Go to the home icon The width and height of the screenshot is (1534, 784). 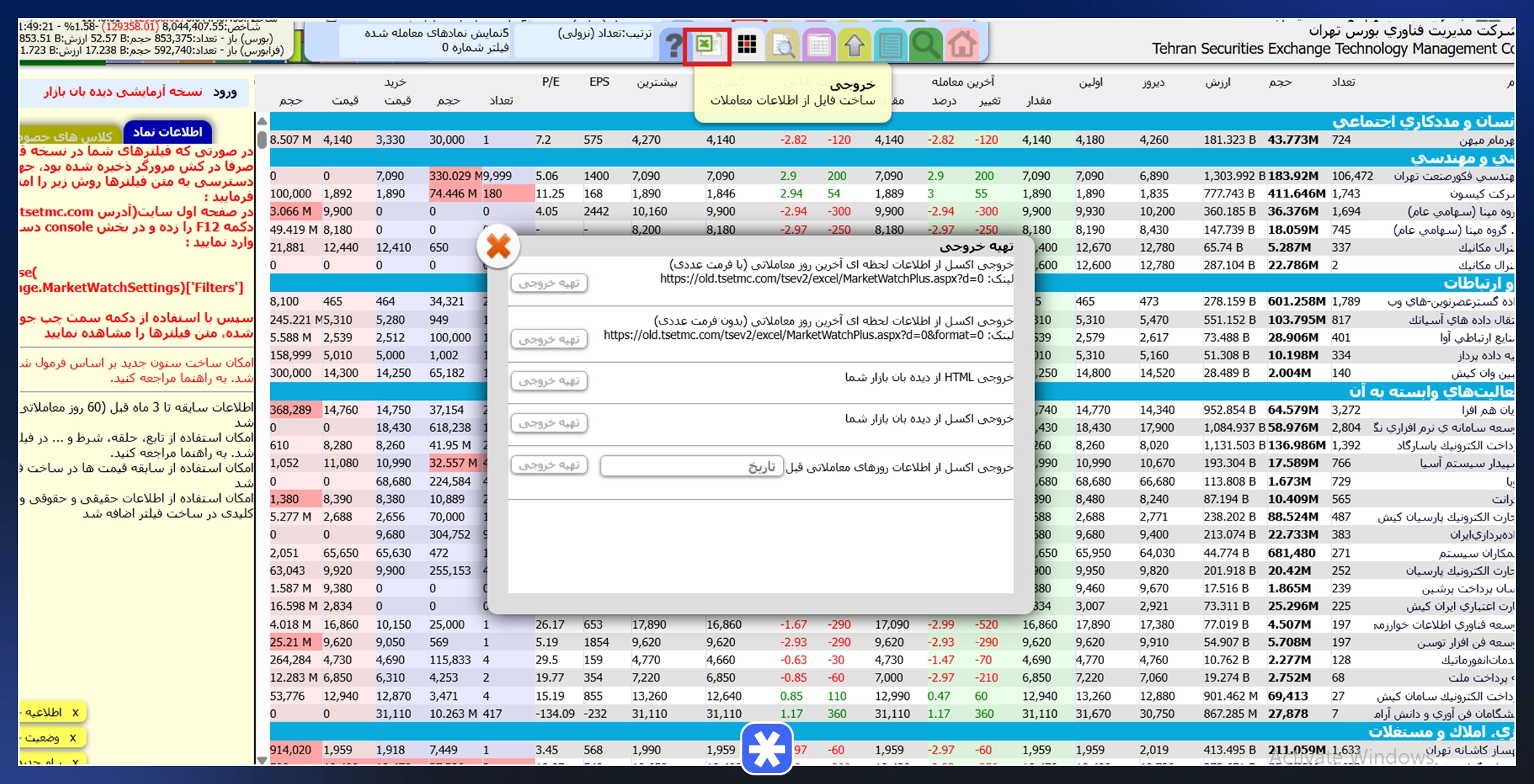[962, 46]
